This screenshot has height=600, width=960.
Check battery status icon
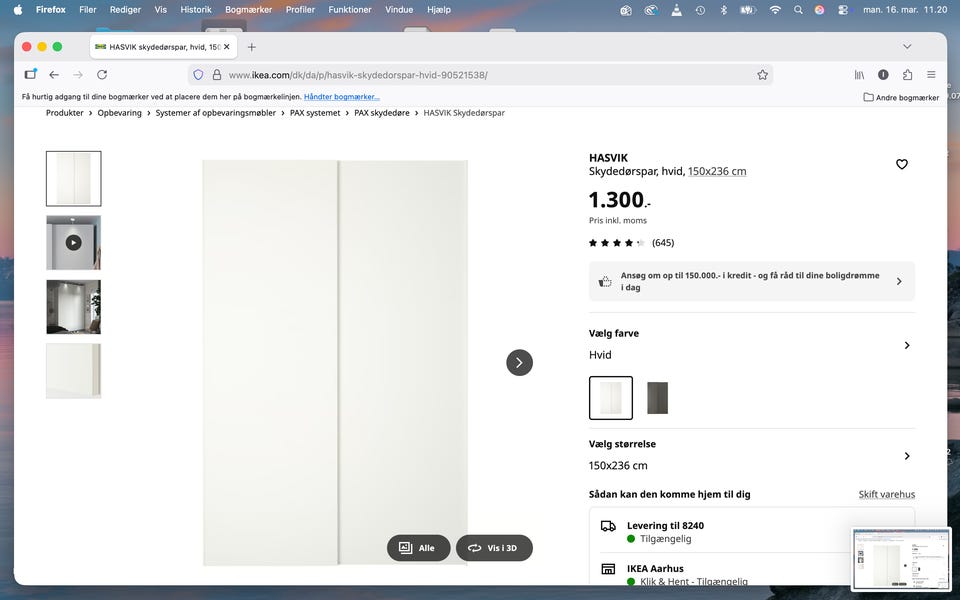click(x=748, y=10)
